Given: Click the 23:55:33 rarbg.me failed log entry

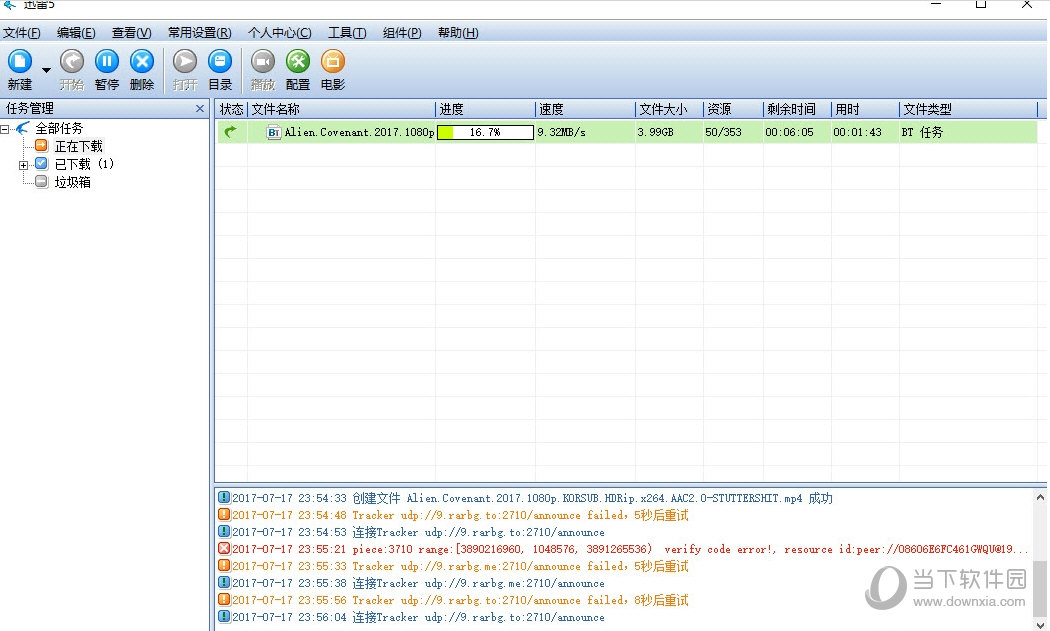Looking at the screenshot, I should [460, 566].
